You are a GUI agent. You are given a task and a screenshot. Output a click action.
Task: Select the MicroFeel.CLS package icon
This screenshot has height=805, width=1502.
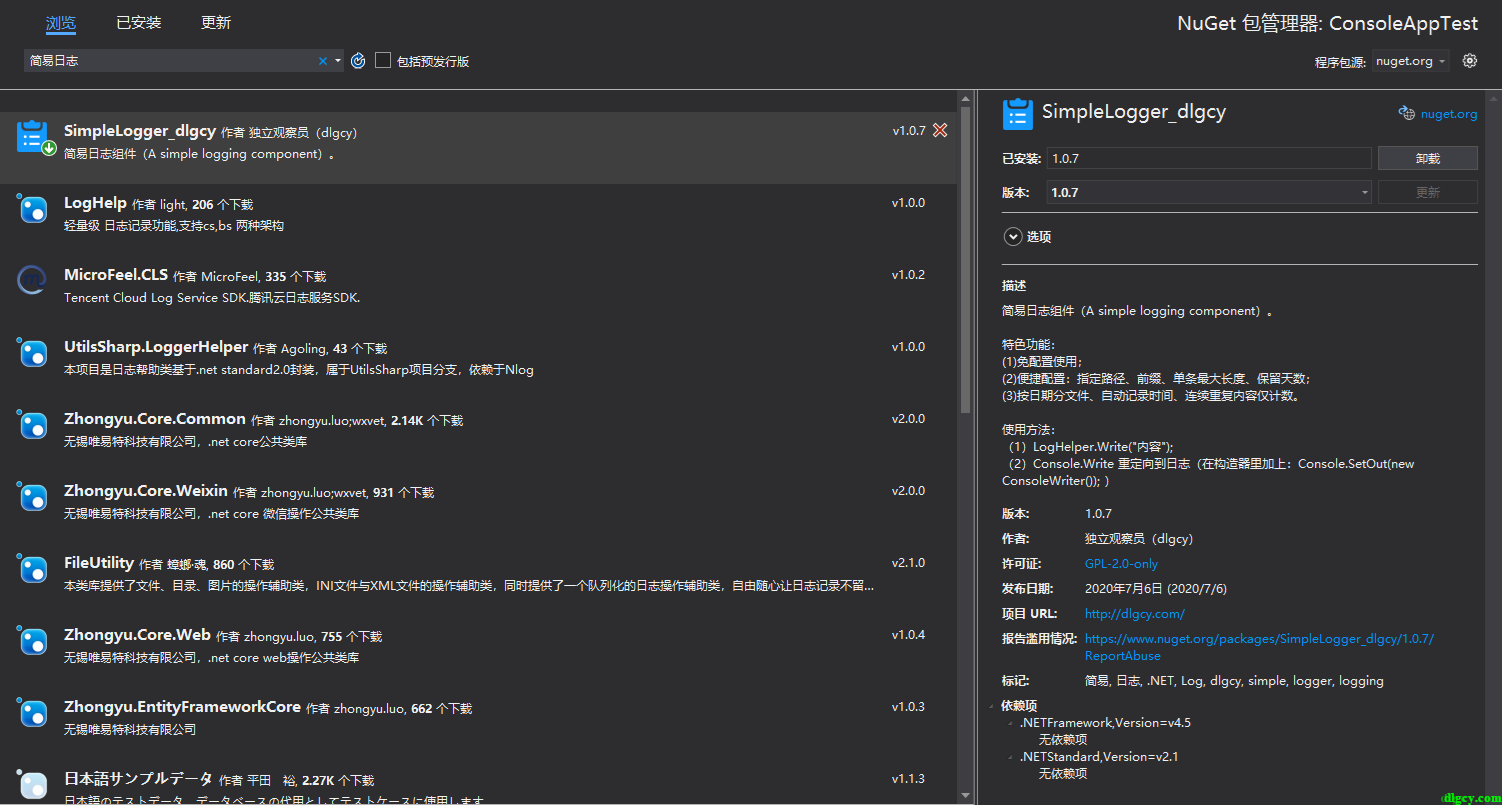click(32, 281)
